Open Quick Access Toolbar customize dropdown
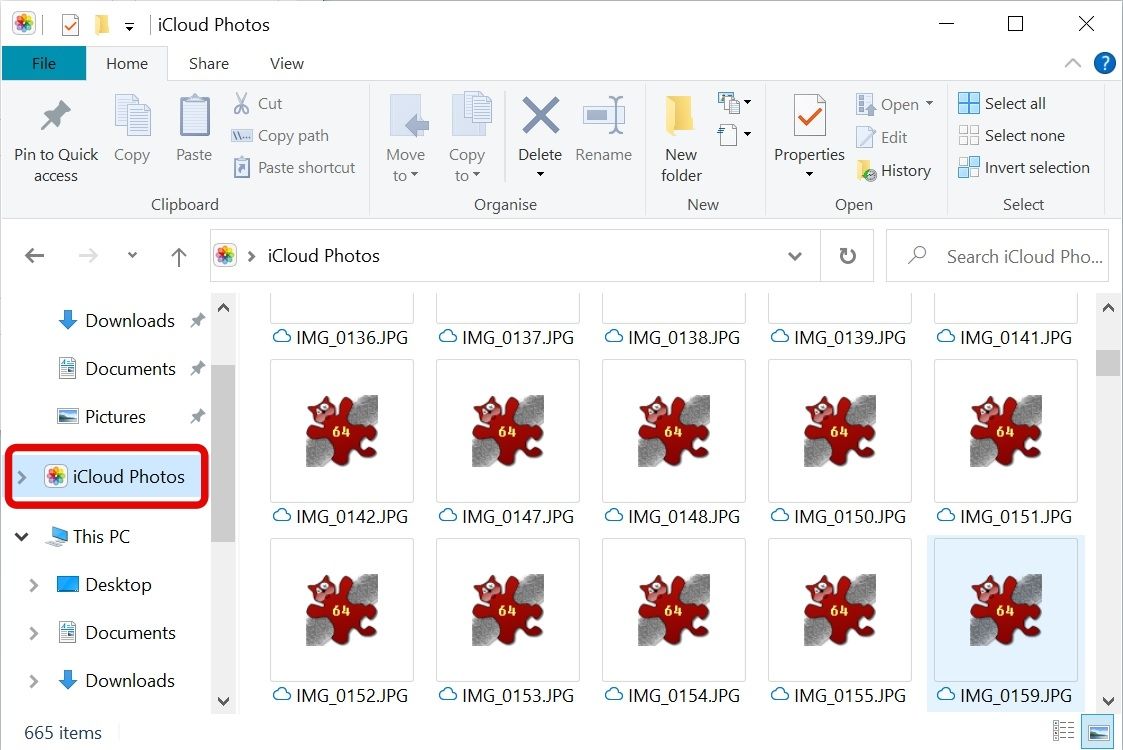 pos(129,27)
